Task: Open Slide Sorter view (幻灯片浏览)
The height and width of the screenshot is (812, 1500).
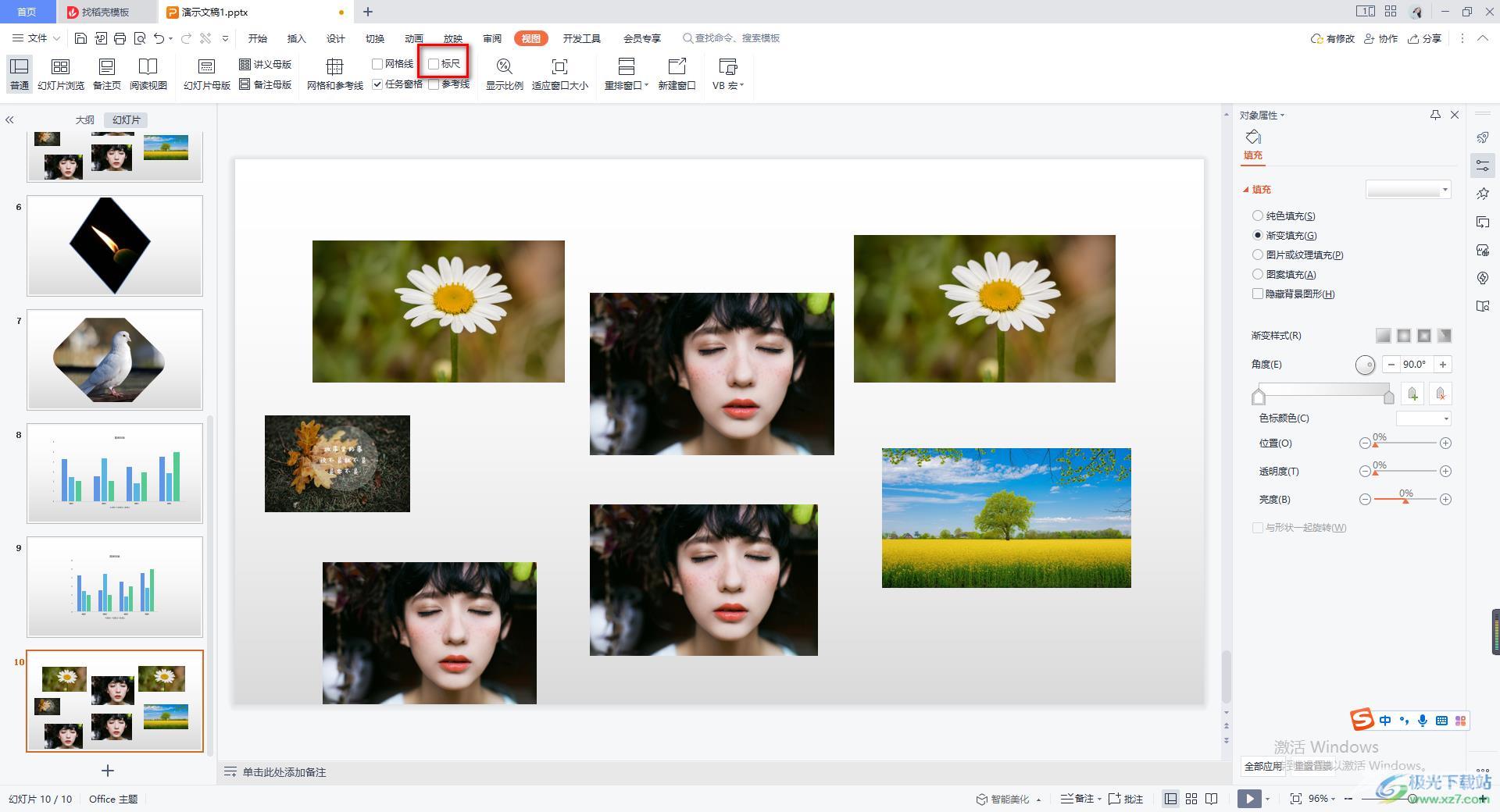Action: tap(61, 74)
